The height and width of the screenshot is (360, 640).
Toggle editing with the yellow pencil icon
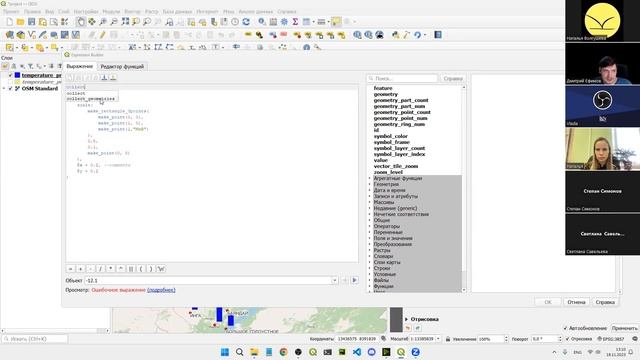(x=102, y=35)
